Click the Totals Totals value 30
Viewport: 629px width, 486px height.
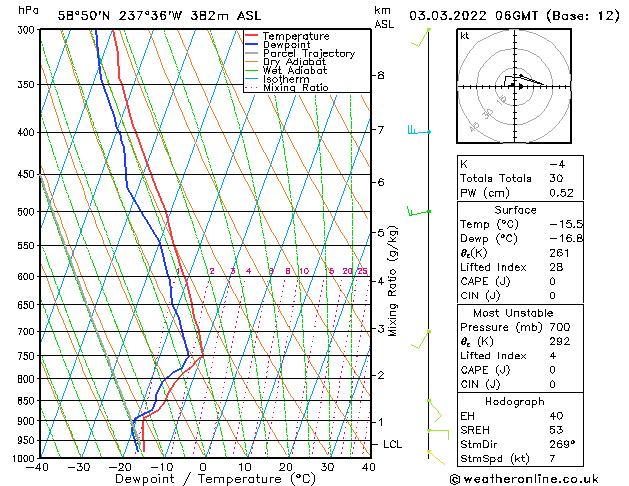click(556, 178)
